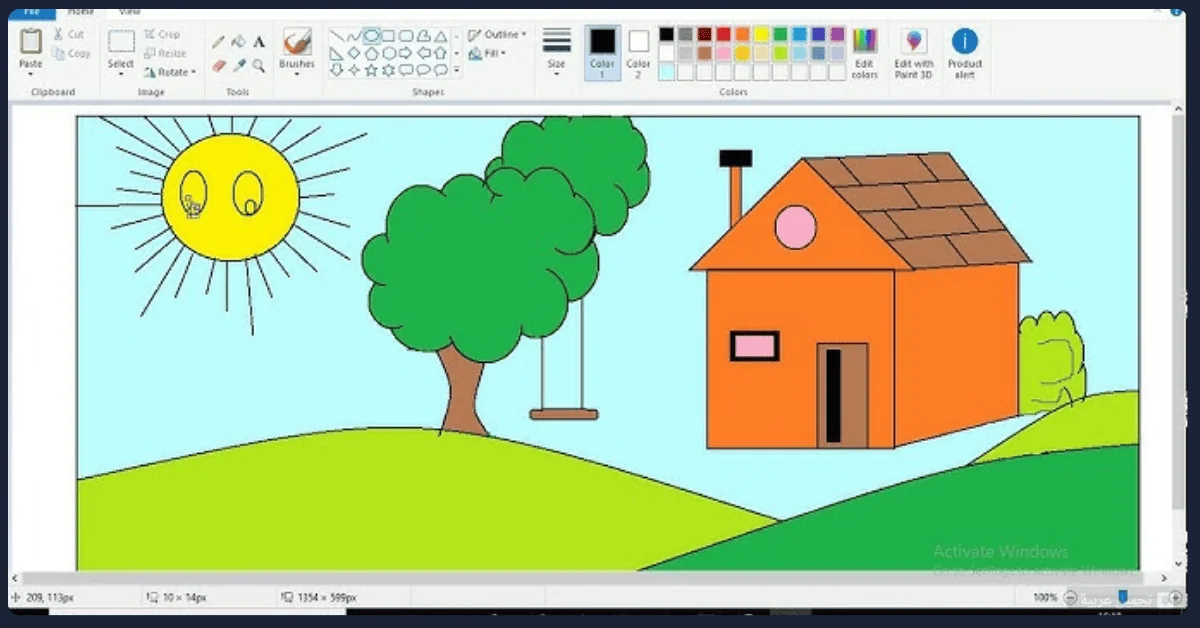The height and width of the screenshot is (628, 1200).
Task: Choose the Line shape
Action: (337, 36)
